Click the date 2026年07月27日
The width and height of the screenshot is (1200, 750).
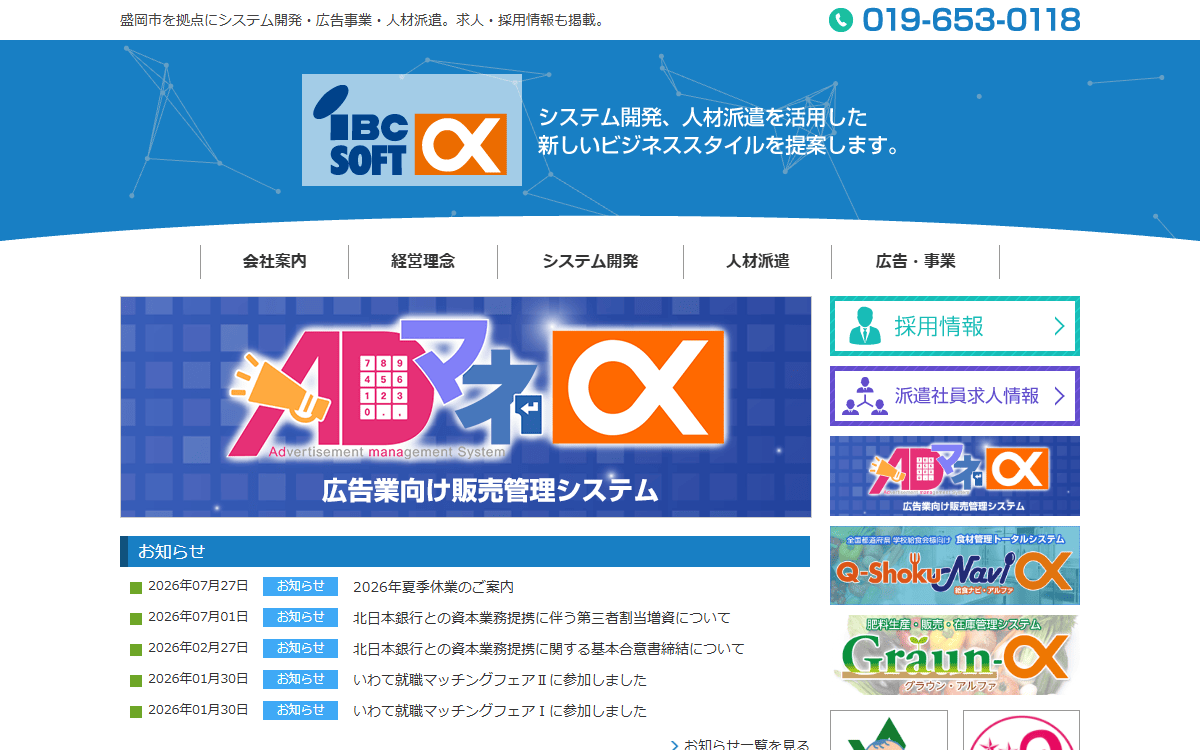point(198,586)
